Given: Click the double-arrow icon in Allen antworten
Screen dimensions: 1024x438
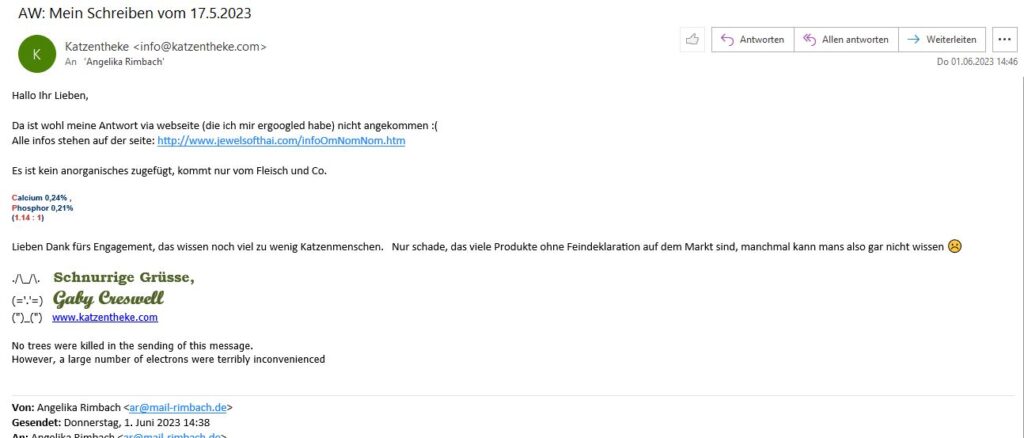Looking at the screenshot, I should click(809, 40).
